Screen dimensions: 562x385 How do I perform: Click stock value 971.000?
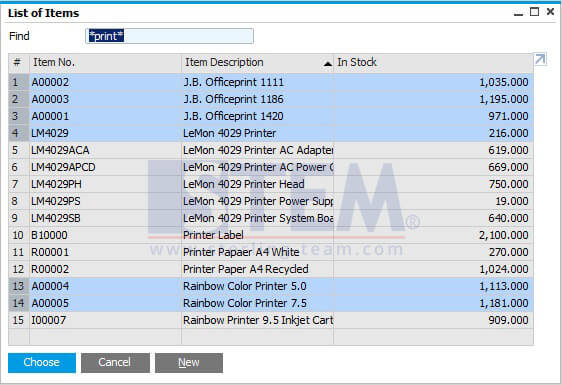pos(509,116)
